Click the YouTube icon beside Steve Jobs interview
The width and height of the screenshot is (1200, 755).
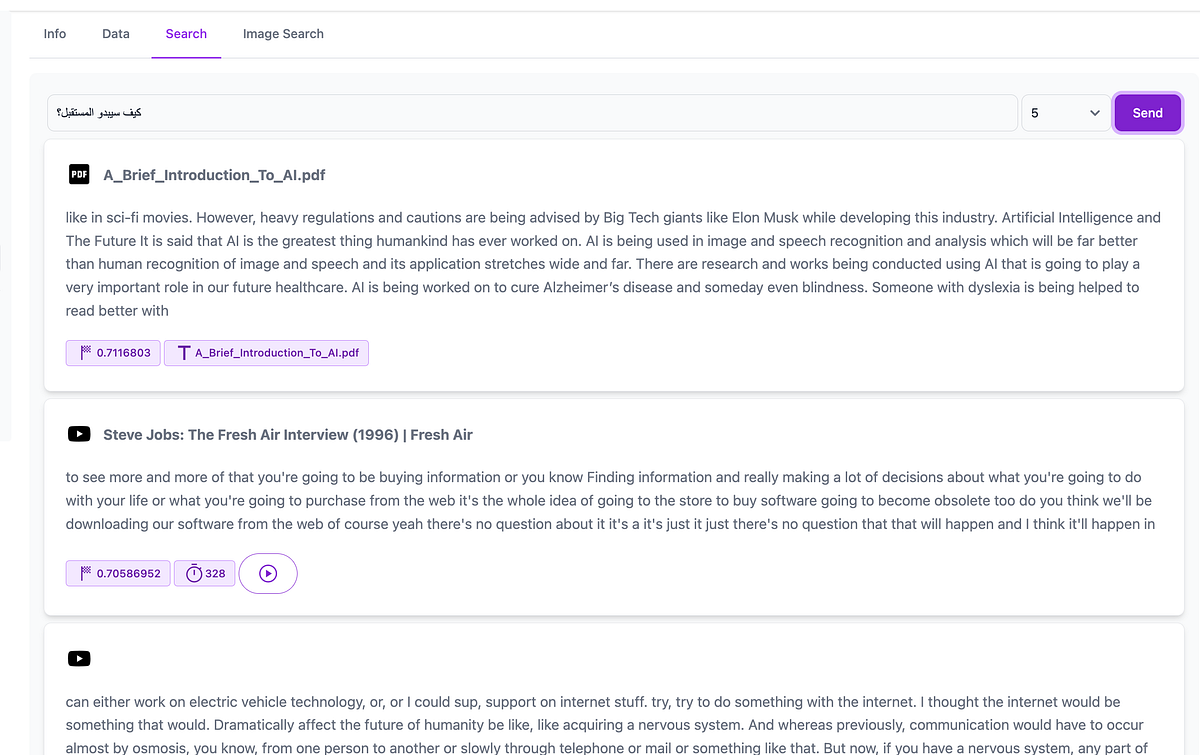click(79, 434)
